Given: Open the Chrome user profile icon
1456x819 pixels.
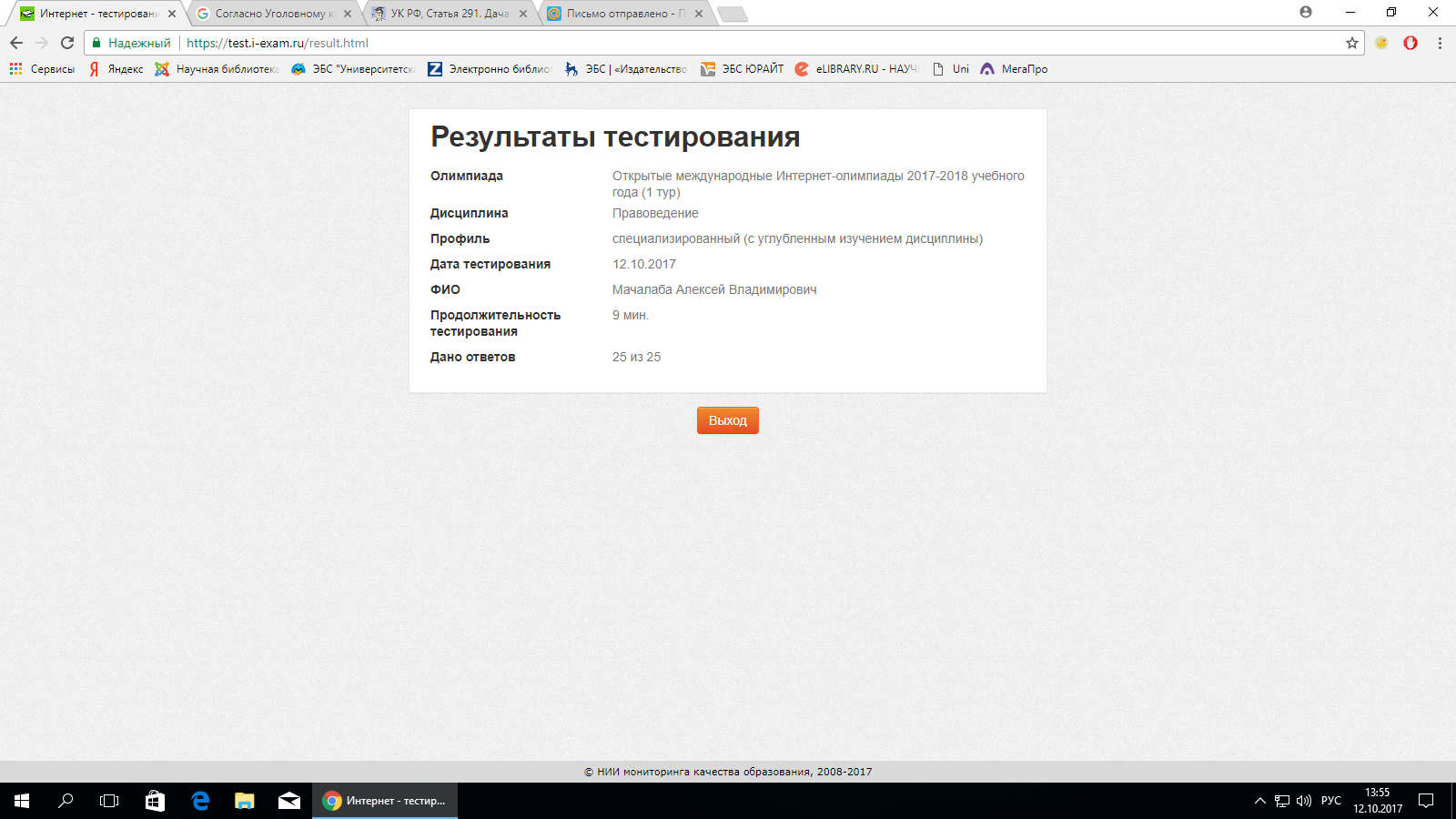Looking at the screenshot, I should tap(1306, 13).
